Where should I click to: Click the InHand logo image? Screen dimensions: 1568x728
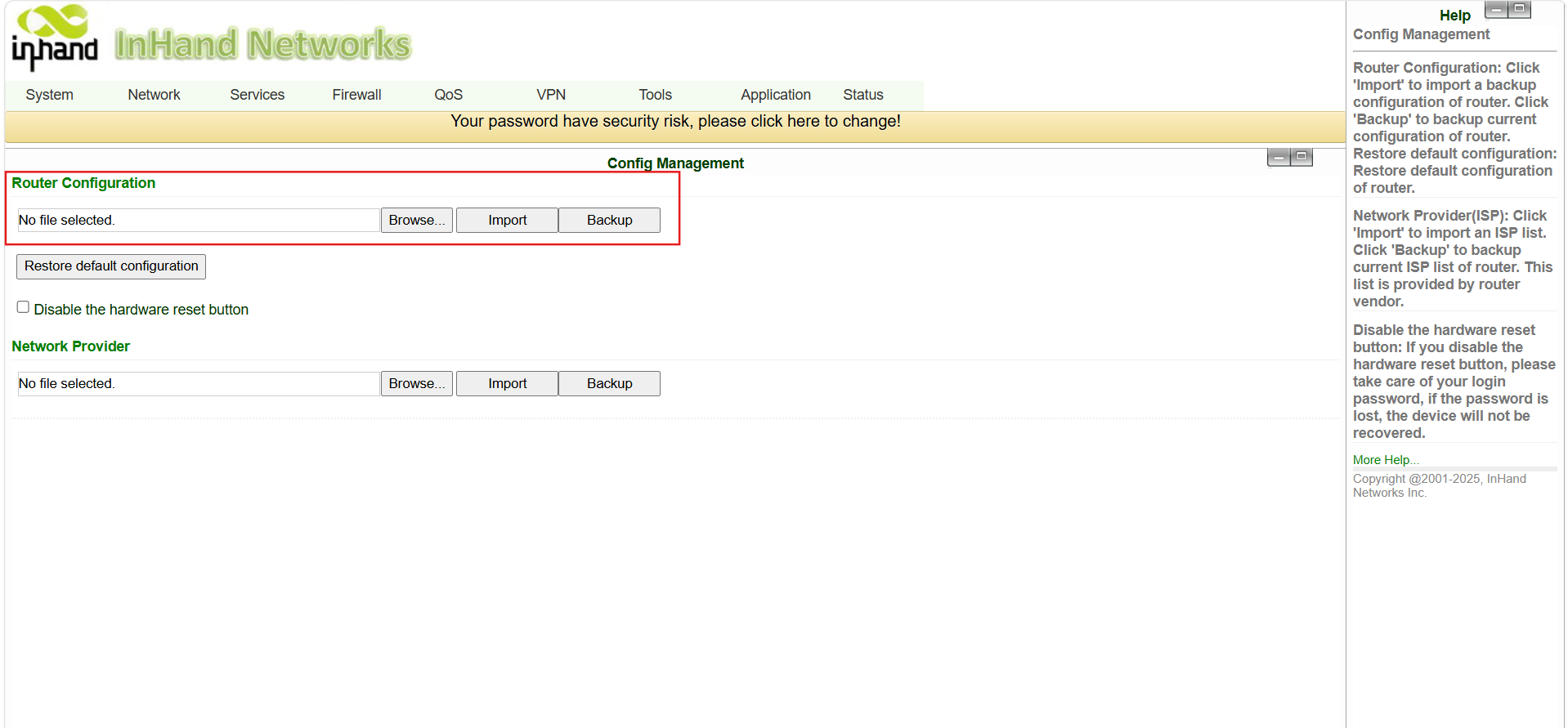[x=55, y=37]
